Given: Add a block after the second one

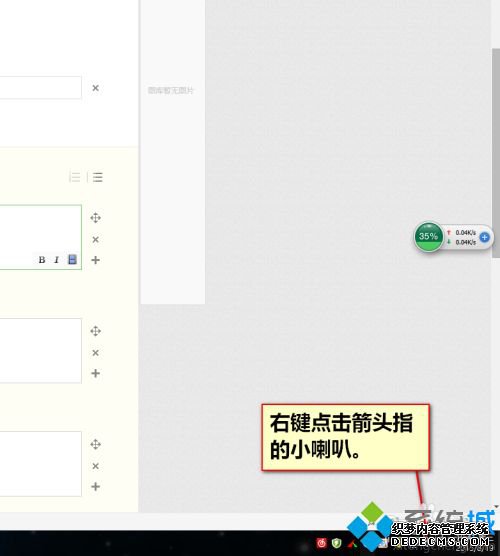Looking at the screenshot, I should (95, 373).
